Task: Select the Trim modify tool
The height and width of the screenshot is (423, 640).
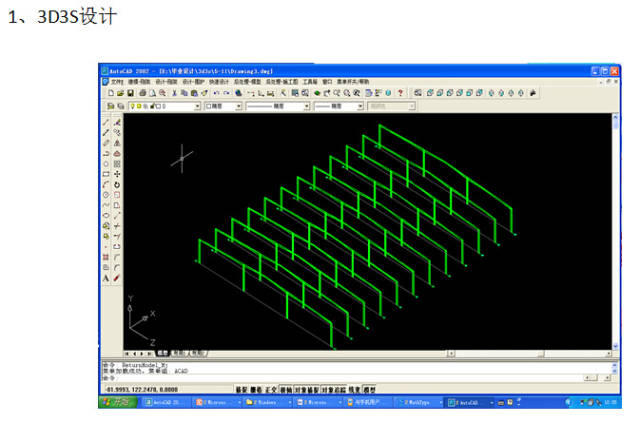Action: click(x=117, y=226)
